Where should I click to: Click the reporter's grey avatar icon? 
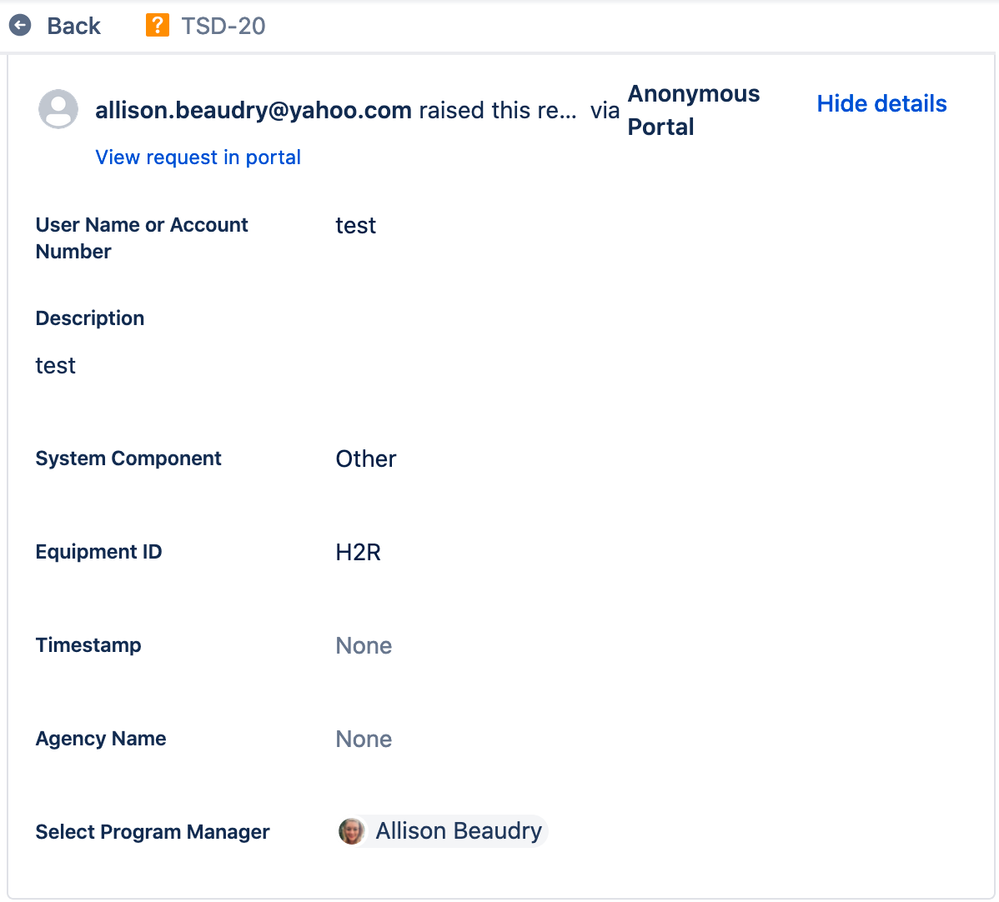click(x=58, y=109)
